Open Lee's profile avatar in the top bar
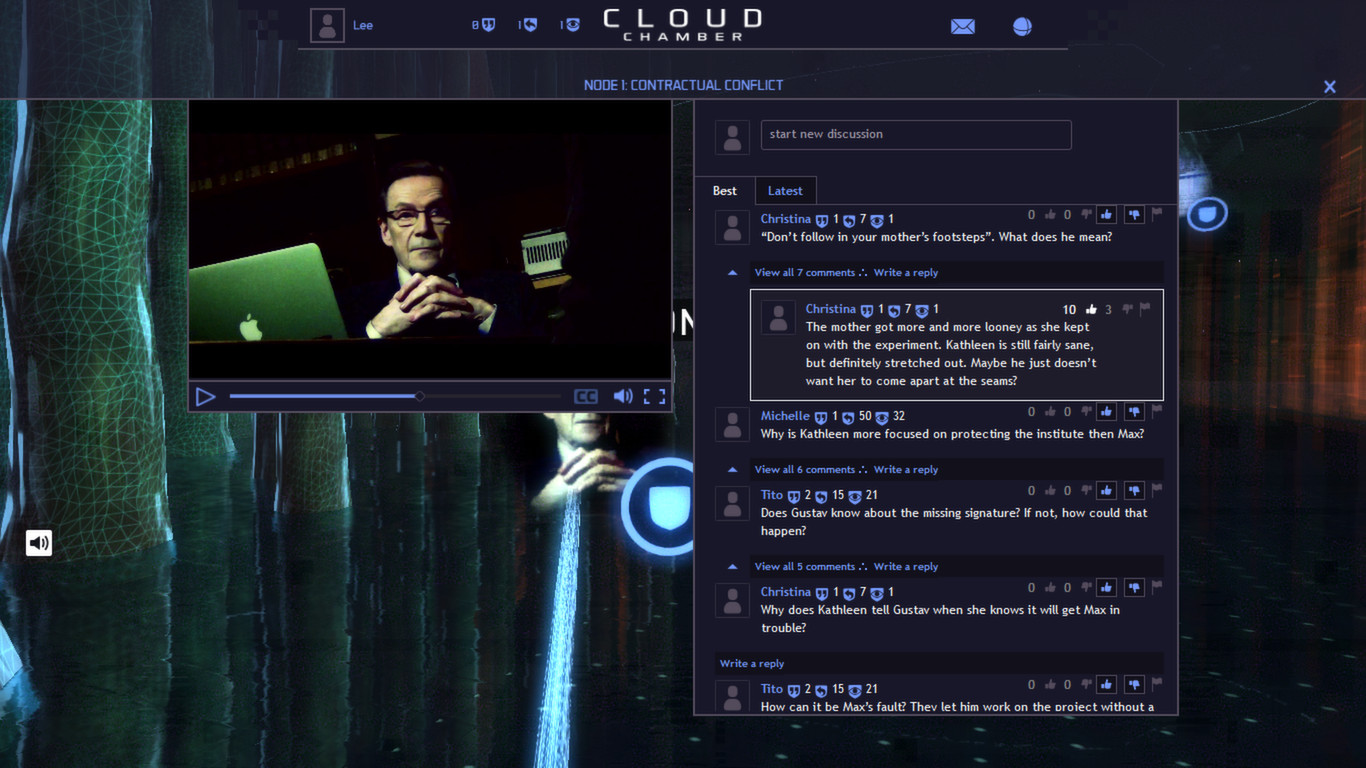The width and height of the screenshot is (1366, 768). coord(327,24)
